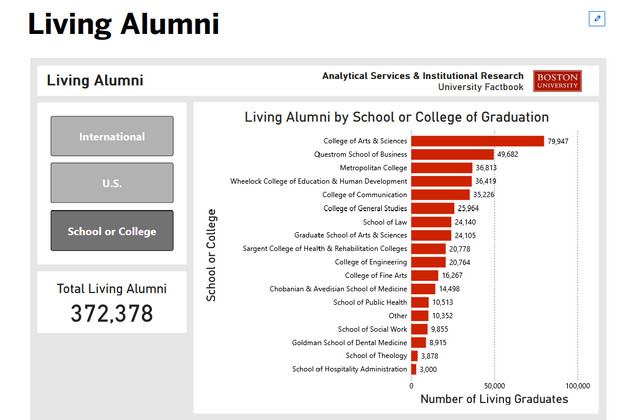
Task: Select the College of Engineering bar
Action: click(428, 262)
